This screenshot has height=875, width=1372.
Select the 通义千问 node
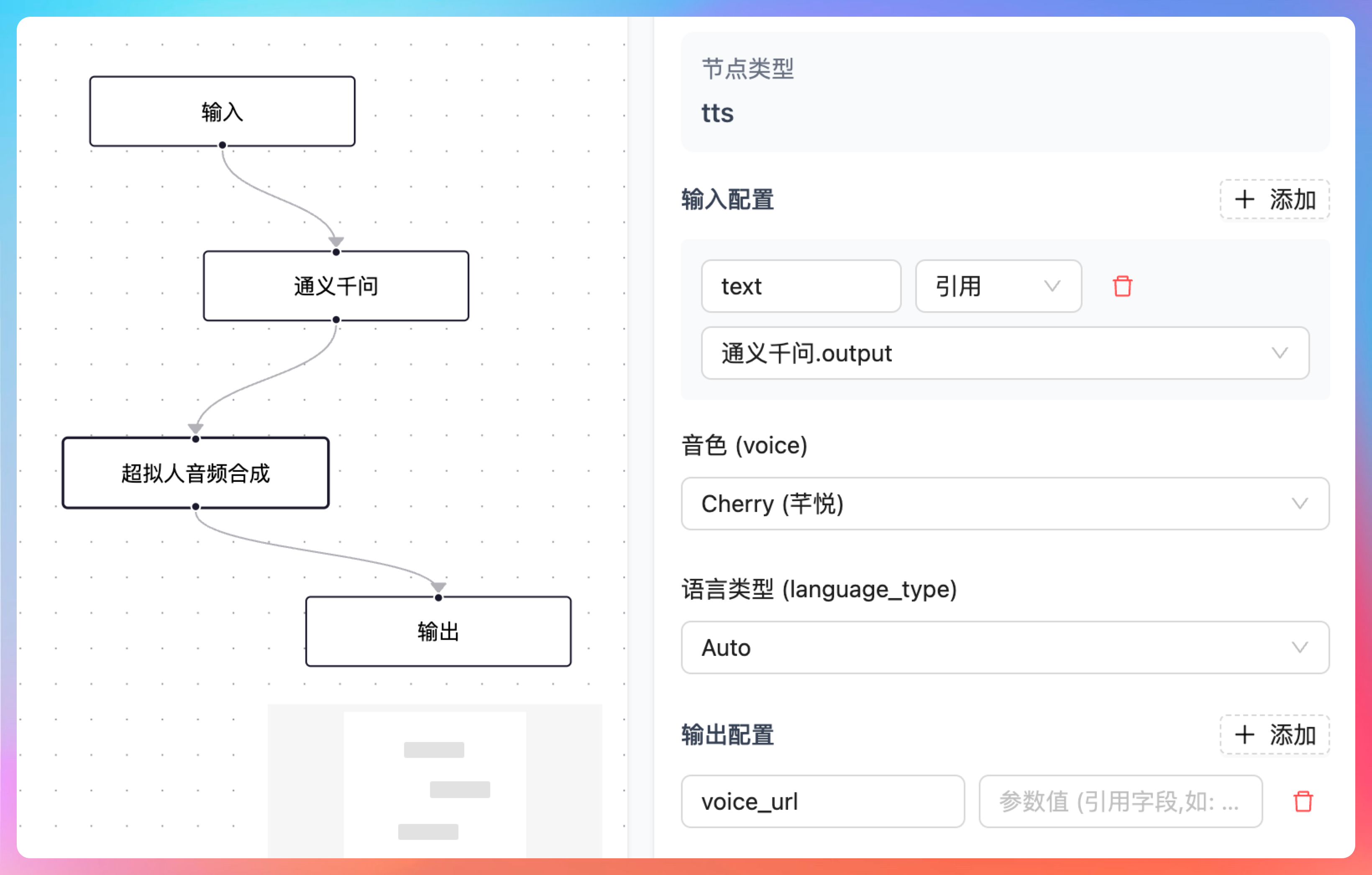tap(336, 286)
